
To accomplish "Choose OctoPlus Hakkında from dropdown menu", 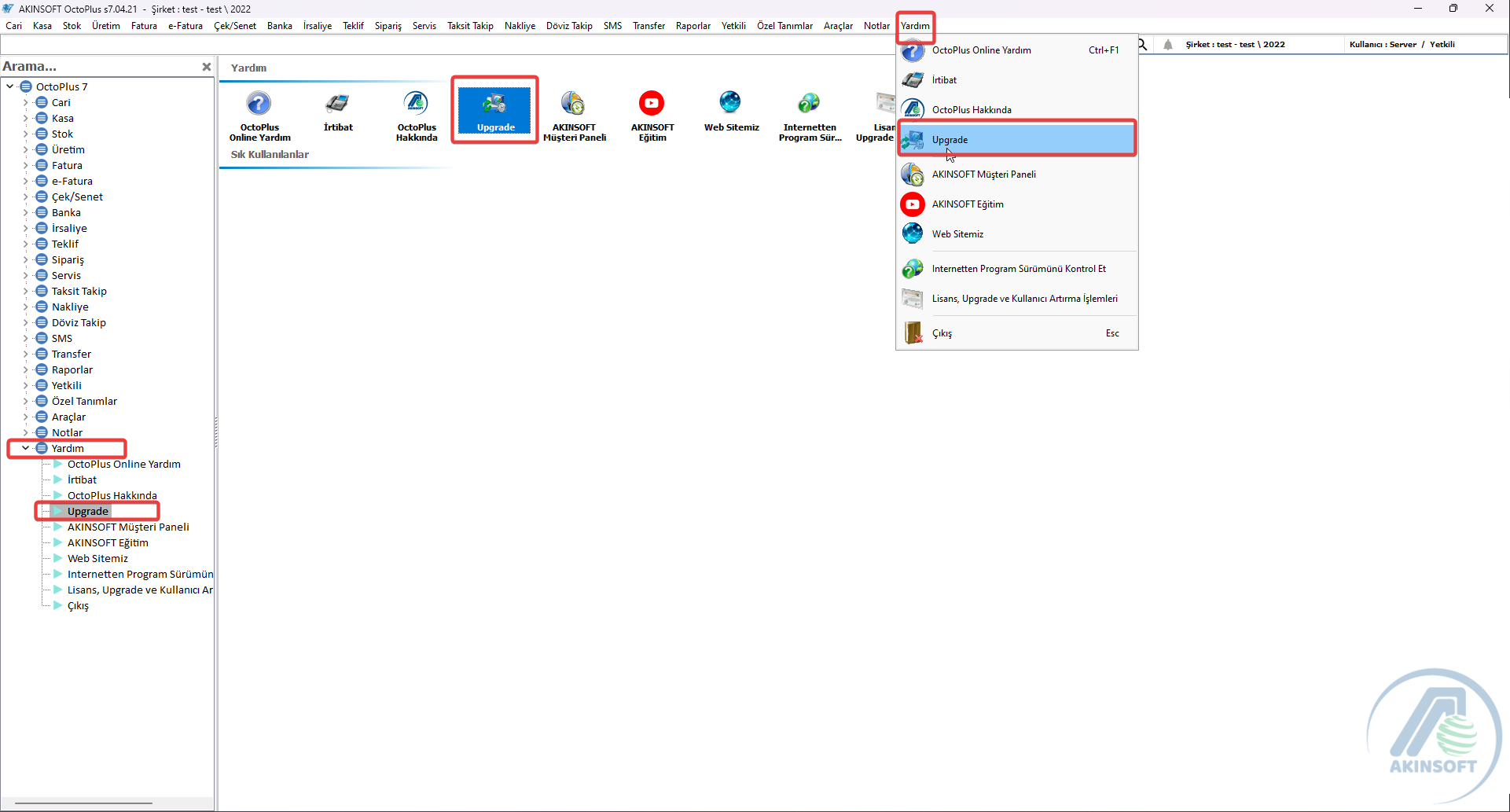I will point(1016,110).
